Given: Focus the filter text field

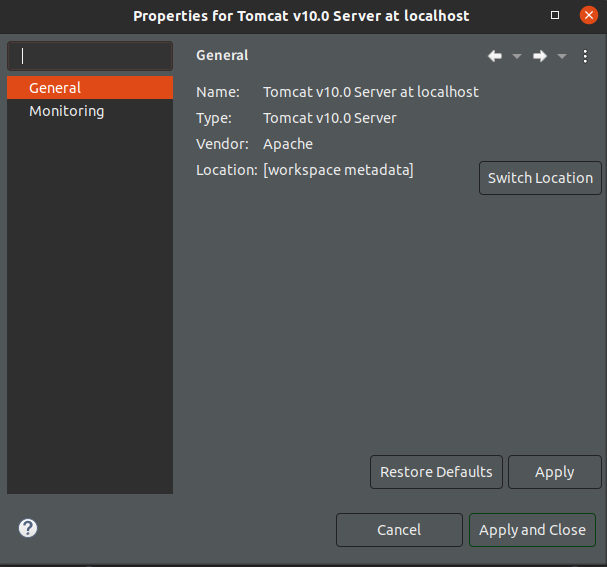Looking at the screenshot, I should click(90, 56).
